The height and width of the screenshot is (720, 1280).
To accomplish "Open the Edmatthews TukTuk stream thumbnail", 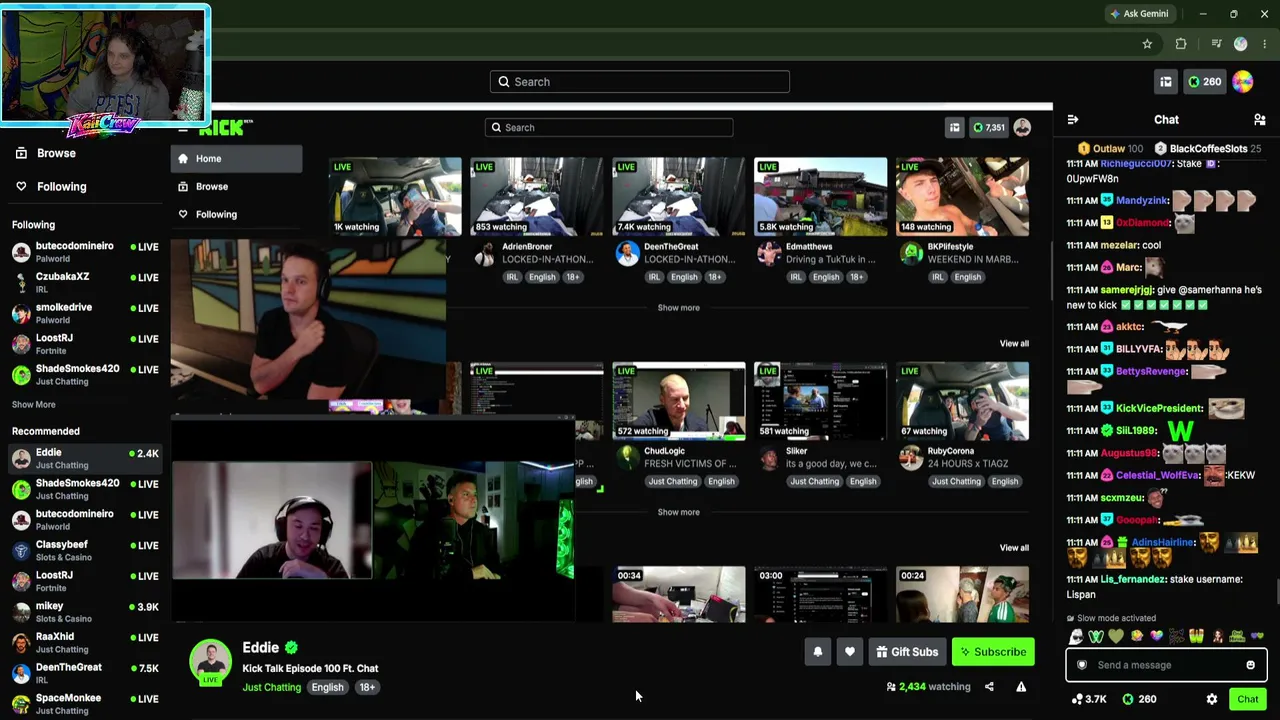I will [820, 196].
